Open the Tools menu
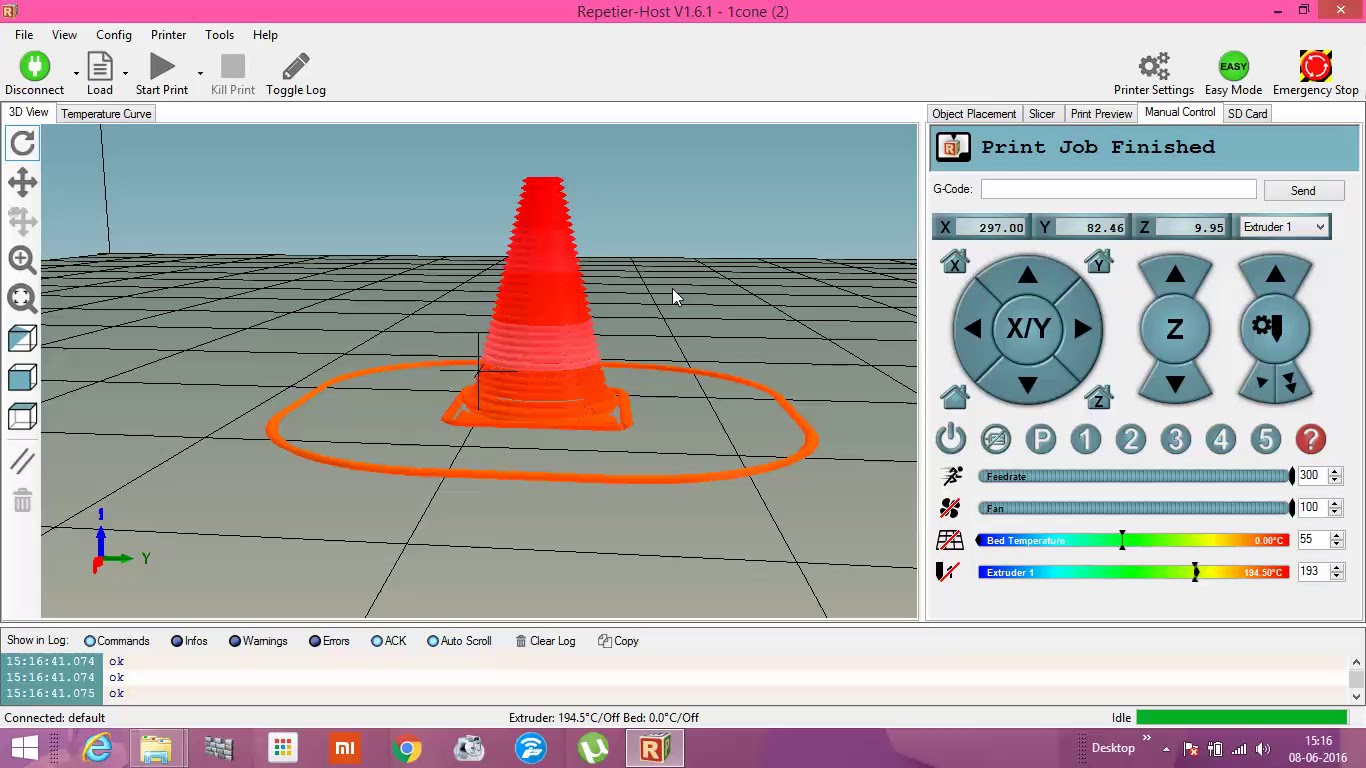 point(219,34)
